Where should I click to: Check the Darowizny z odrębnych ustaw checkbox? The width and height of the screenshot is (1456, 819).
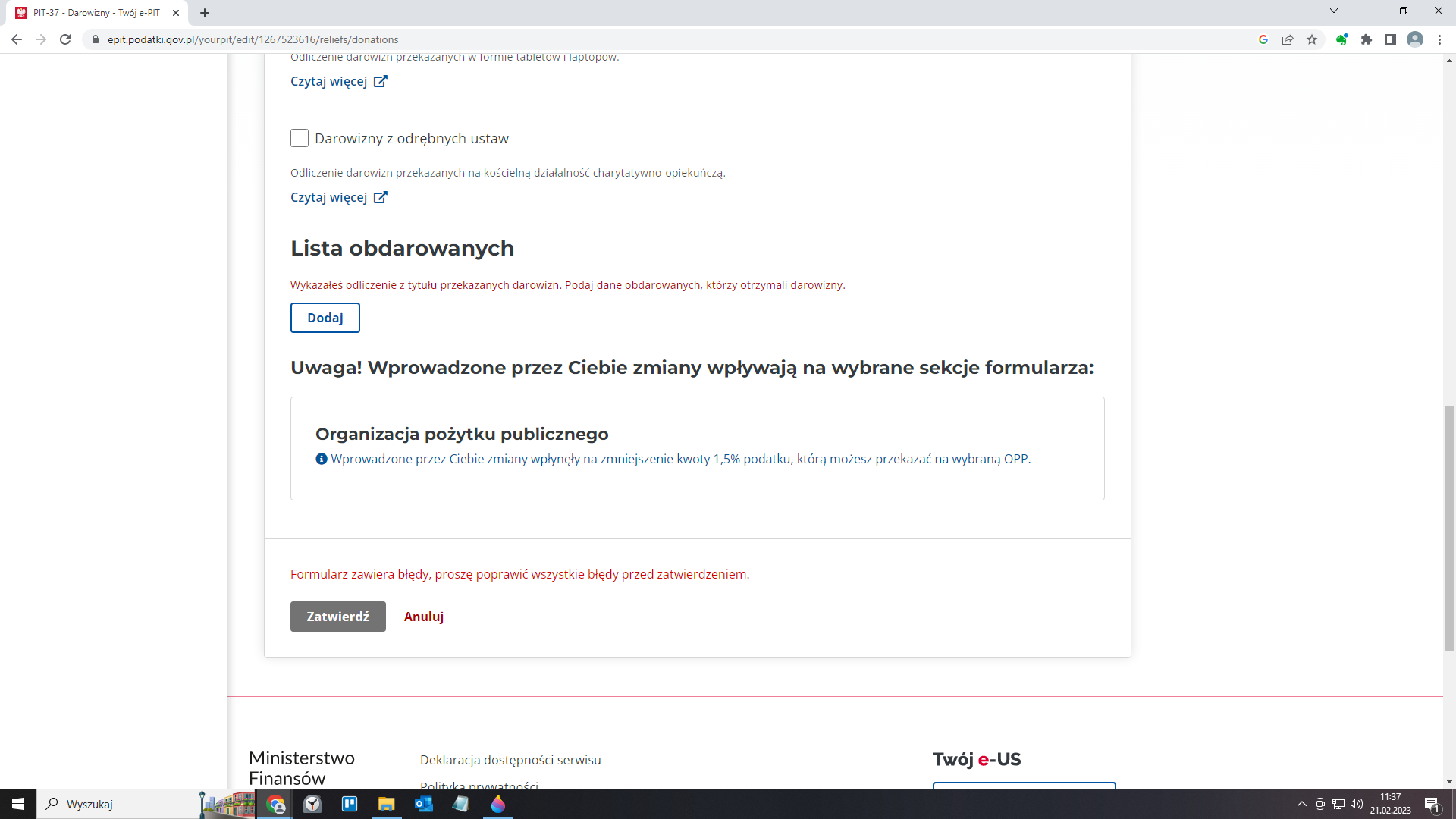click(300, 138)
